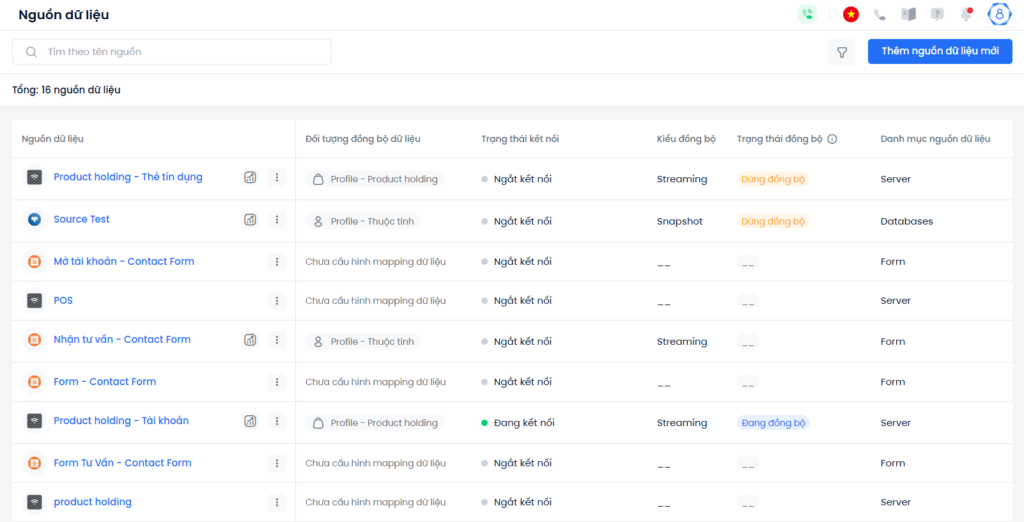Open statistics chart icon for Source Test

click(250, 220)
